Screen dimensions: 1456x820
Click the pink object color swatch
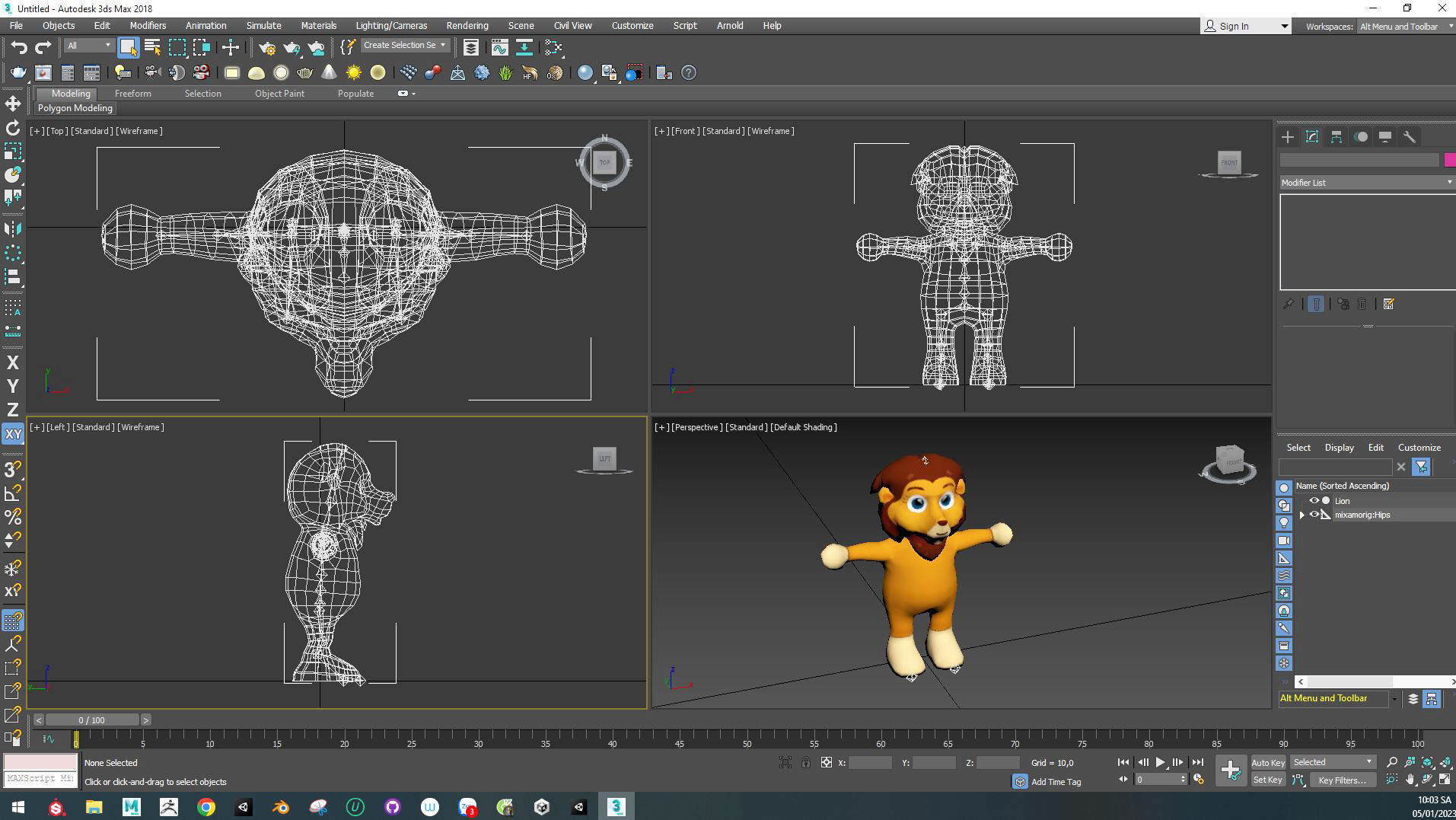(x=1449, y=160)
